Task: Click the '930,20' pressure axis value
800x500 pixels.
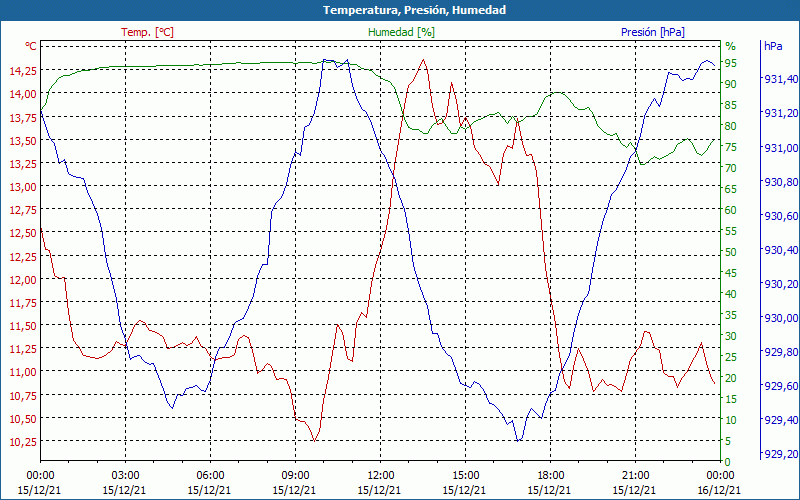Action: tap(780, 284)
